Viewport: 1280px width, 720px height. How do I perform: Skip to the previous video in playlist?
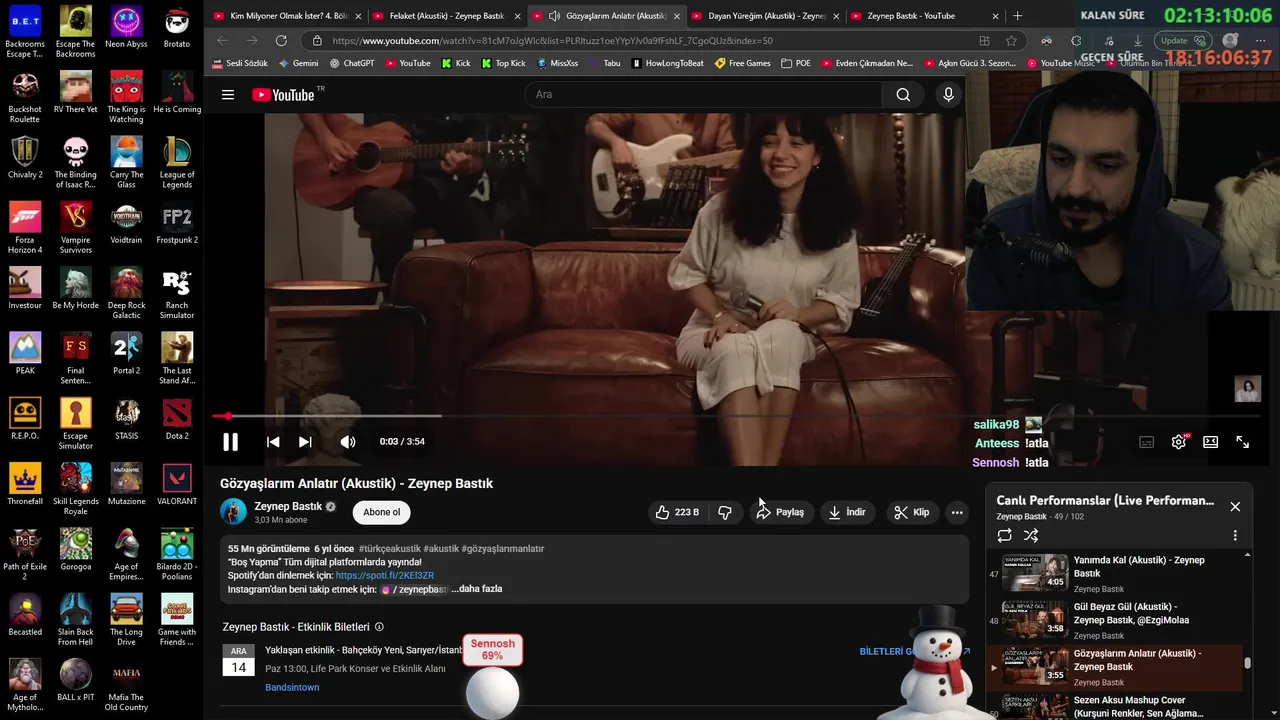click(x=273, y=442)
